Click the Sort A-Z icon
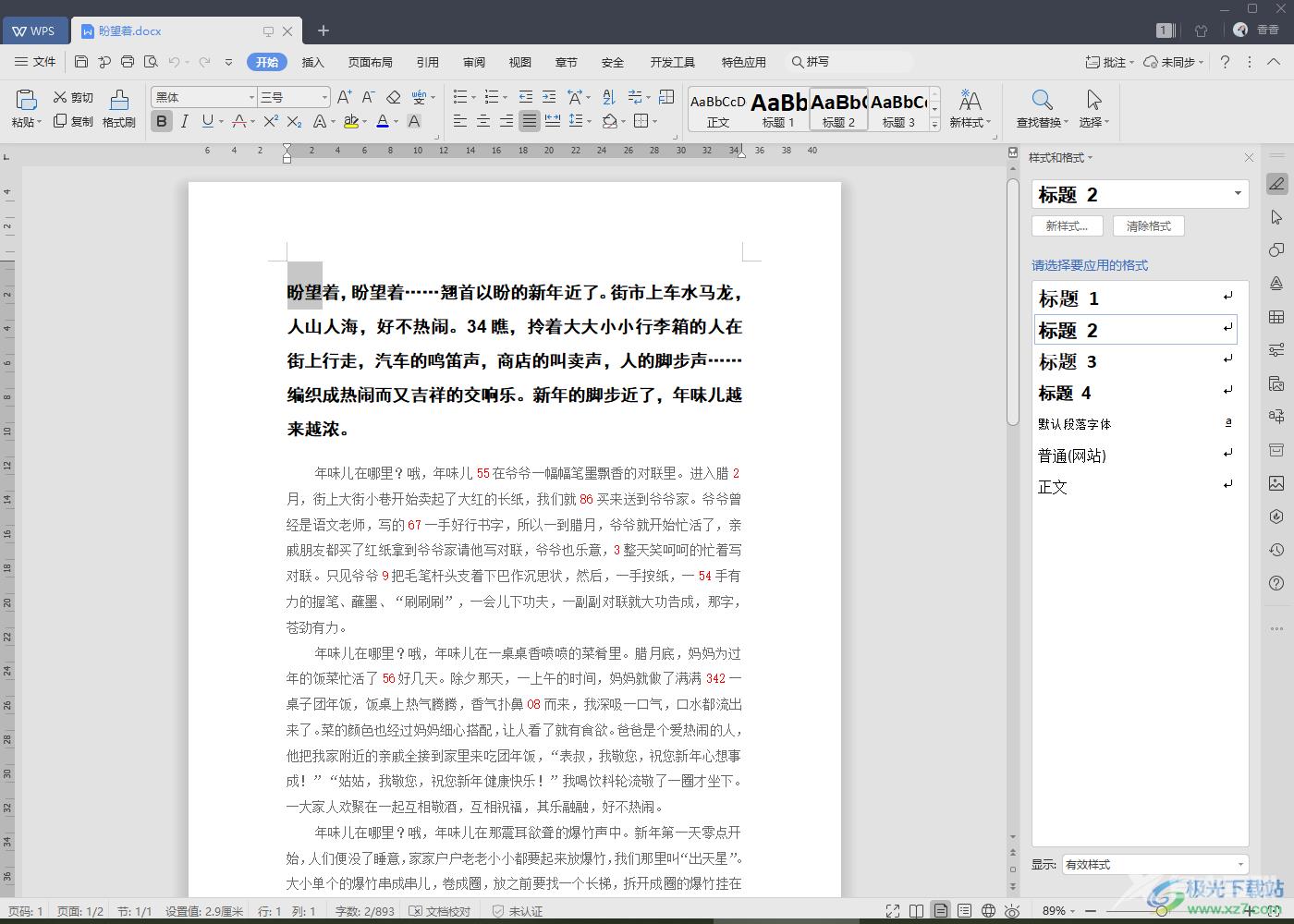1294x924 pixels. point(608,97)
